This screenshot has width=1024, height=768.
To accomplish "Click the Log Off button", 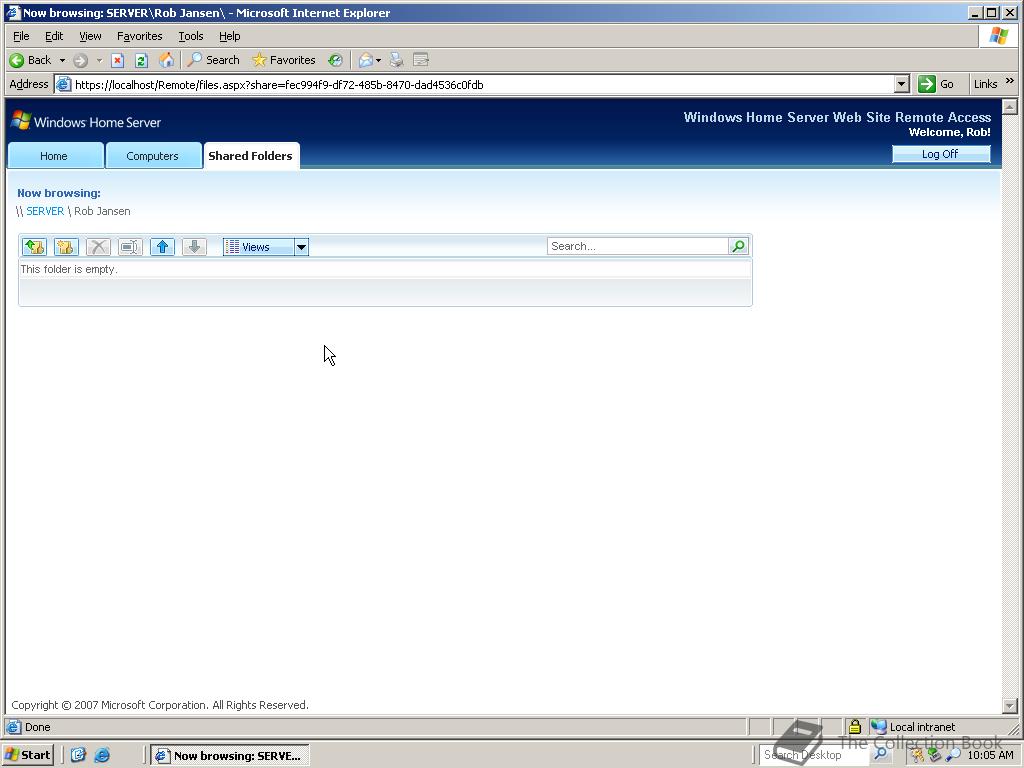I will coord(940,154).
